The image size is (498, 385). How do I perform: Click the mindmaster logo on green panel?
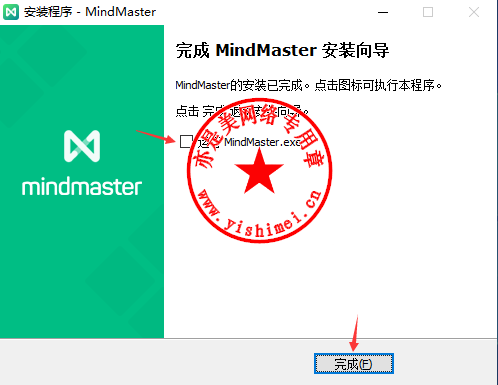click(82, 163)
